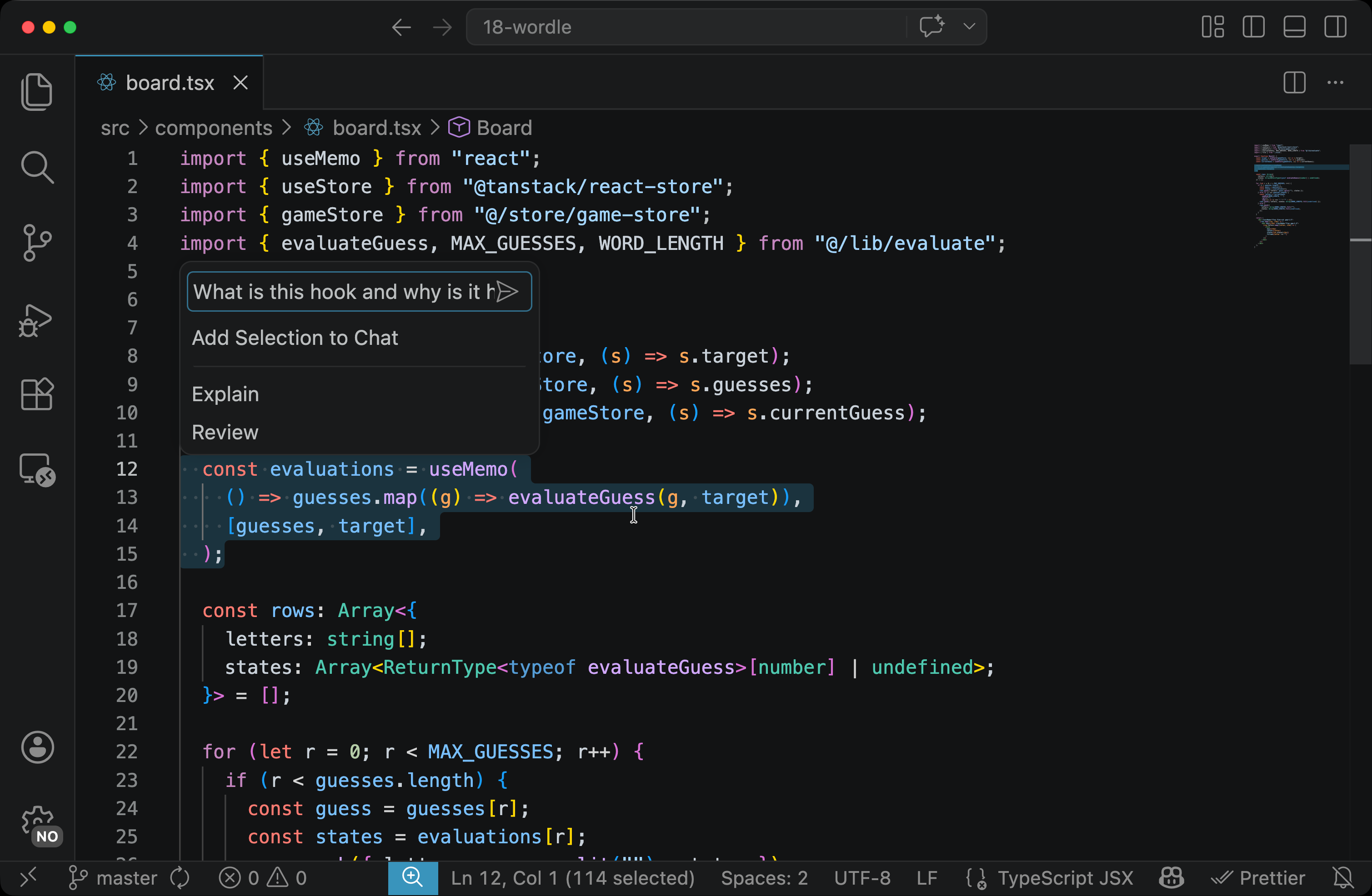Close the board.tsx tab
The width and height of the screenshot is (1372, 896).
pyautogui.click(x=240, y=83)
